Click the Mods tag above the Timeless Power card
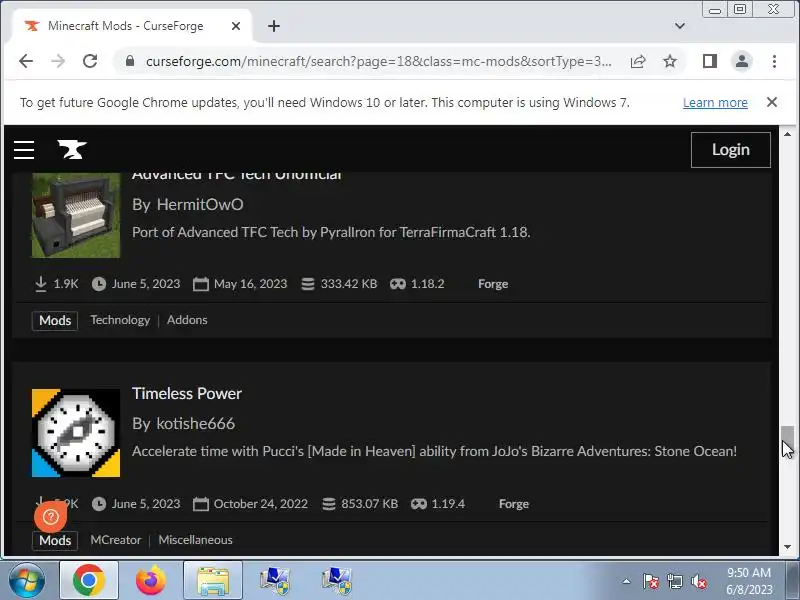 (55, 321)
